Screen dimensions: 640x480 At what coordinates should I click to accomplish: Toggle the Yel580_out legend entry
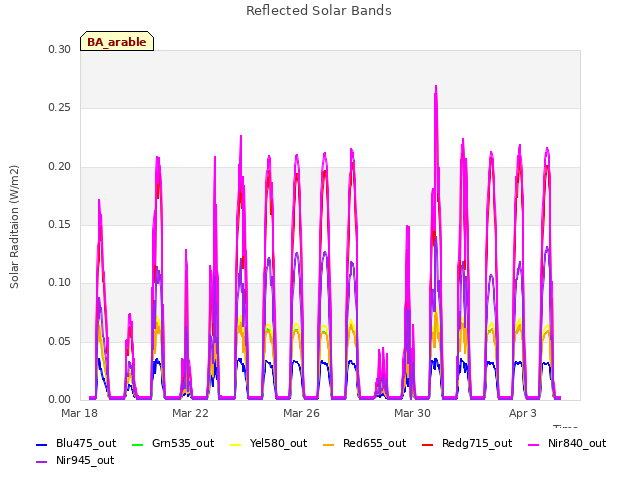(x=269, y=443)
